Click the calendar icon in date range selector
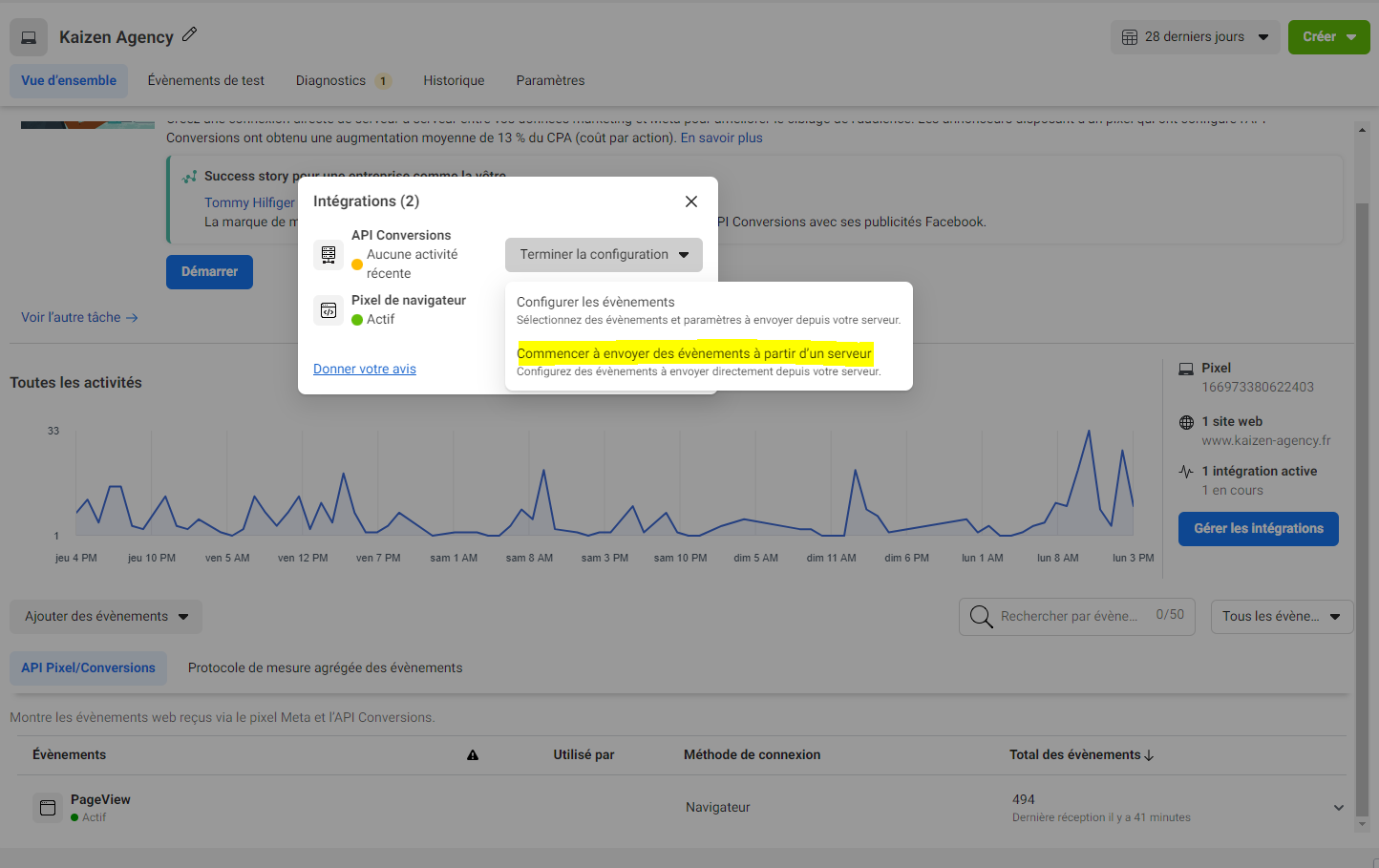Viewport: 1379px width, 868px height. [x=1130, y=37]
